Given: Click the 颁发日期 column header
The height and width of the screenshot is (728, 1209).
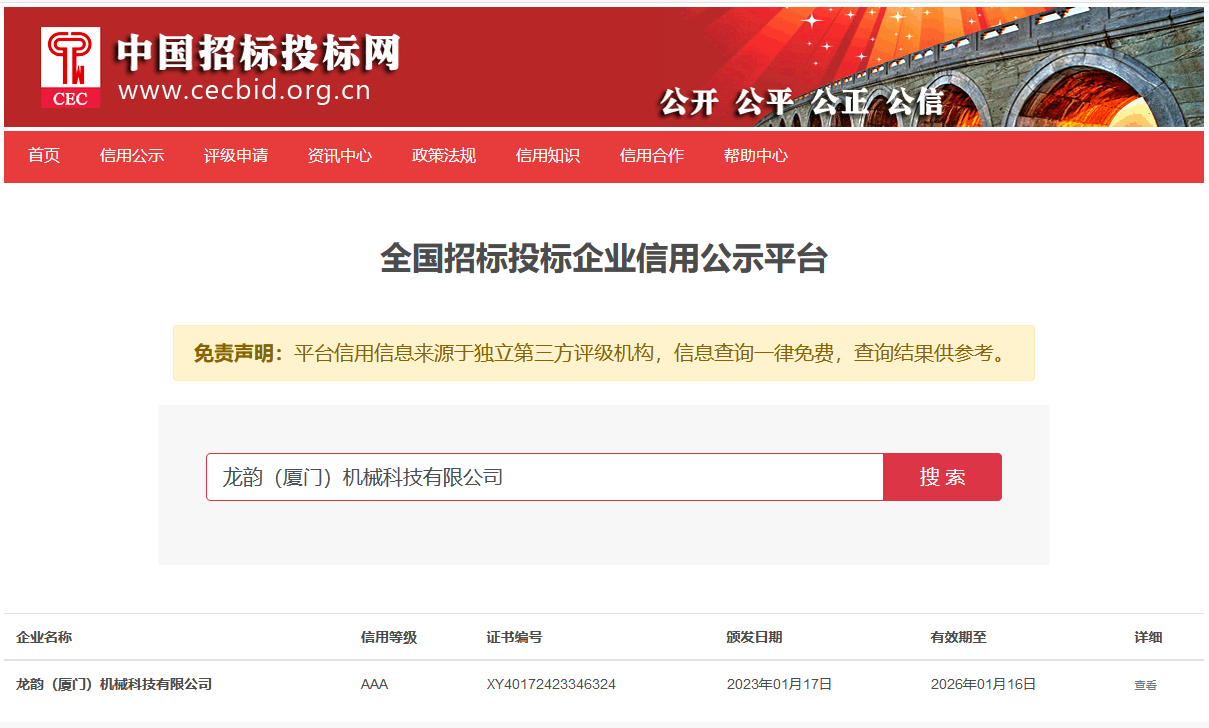Looking at the screenshot, I should click(754, 637).
